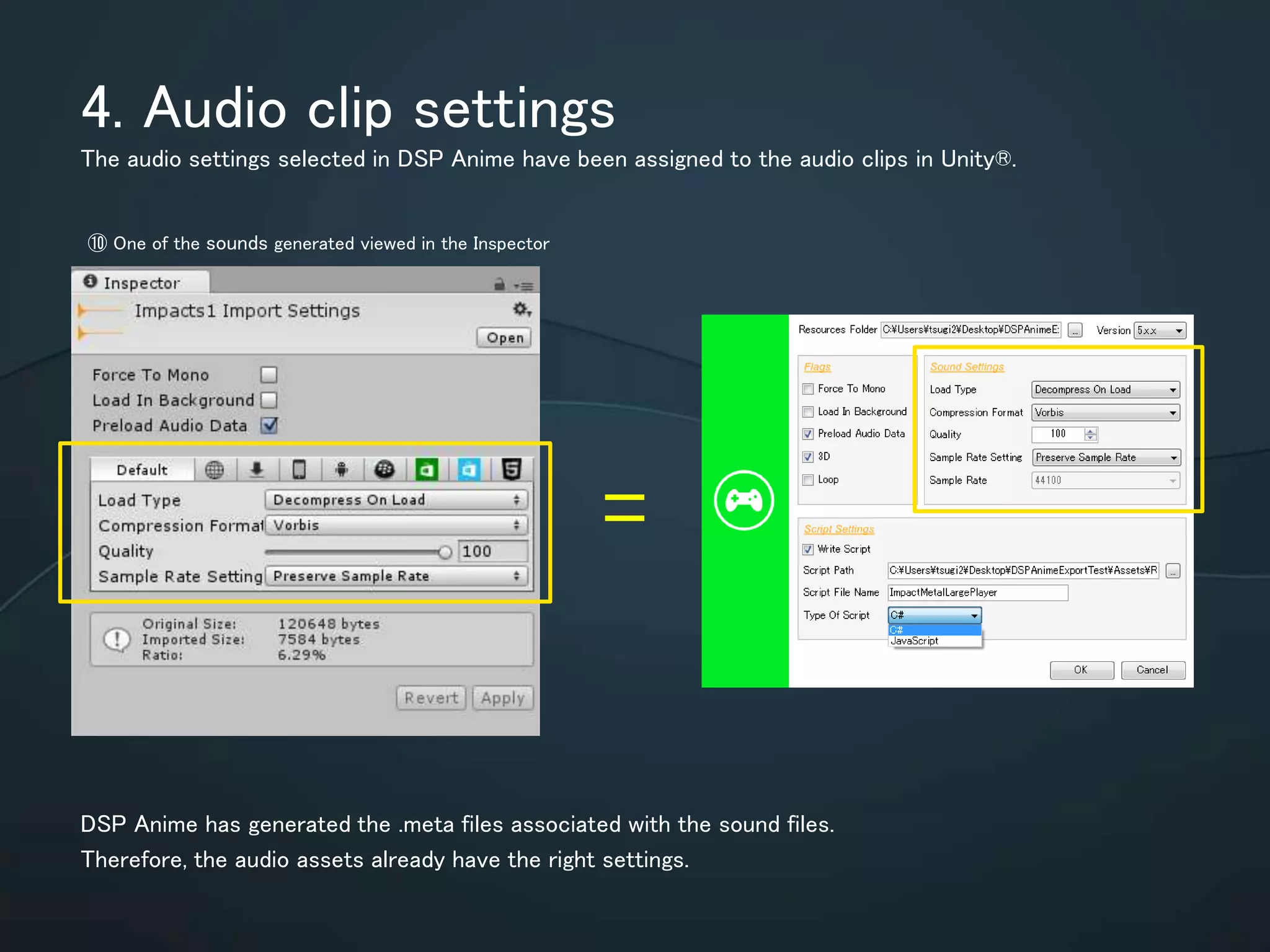Viewport: 1270px width, 952px height.
Task: Click the Open button in Inspector
Action: click(x=504, y=338)
